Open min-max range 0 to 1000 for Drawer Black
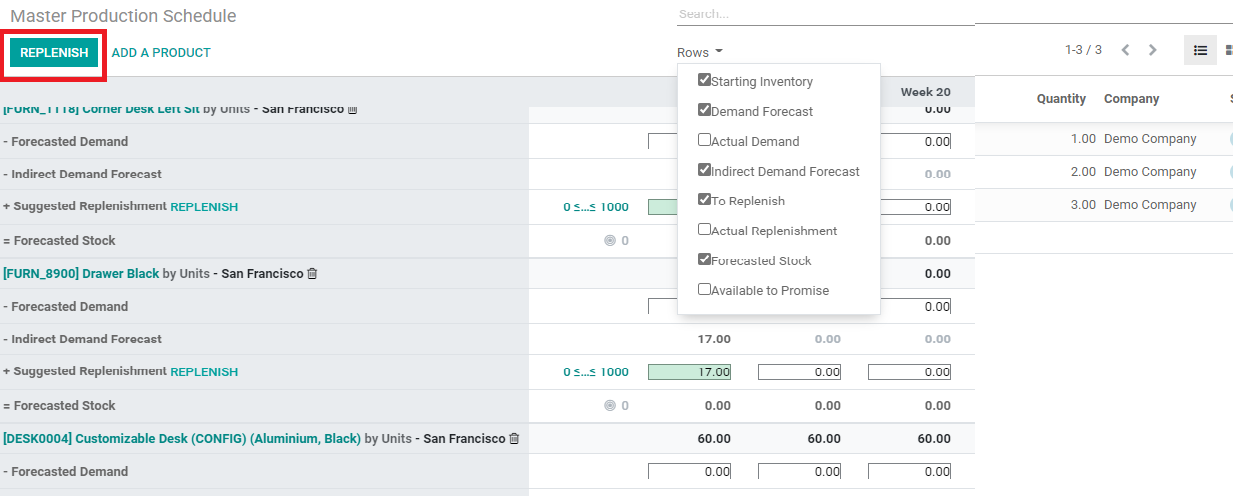The image size is (1237, 496). pyautogui.click(x=596, y=372)
